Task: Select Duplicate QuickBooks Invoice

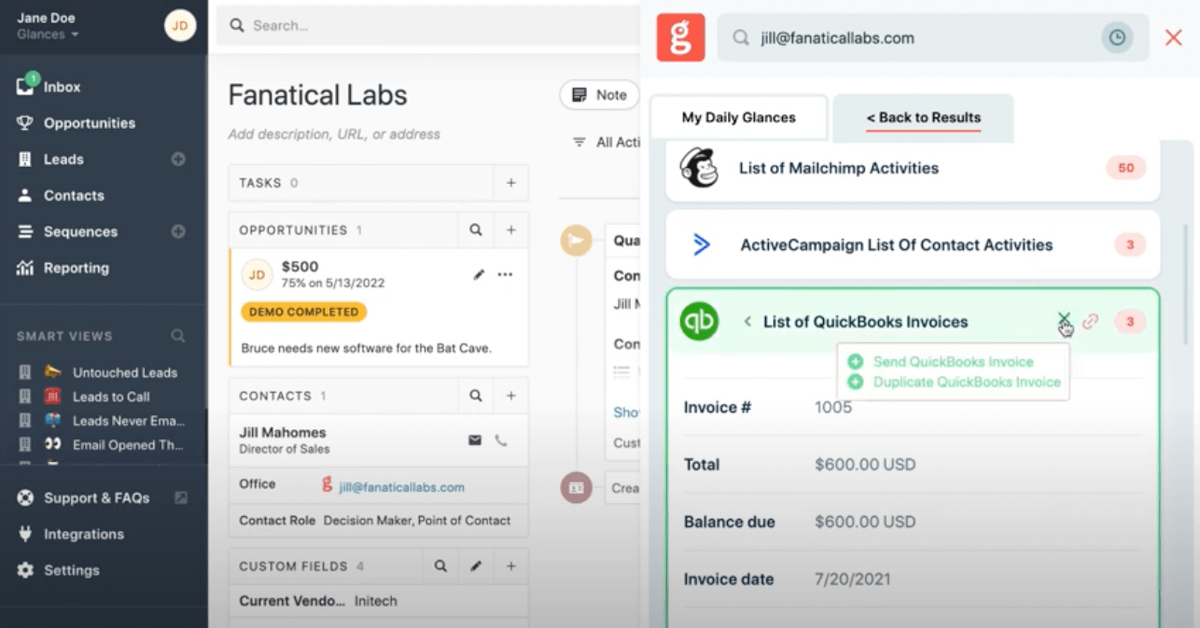Action: 954,382
